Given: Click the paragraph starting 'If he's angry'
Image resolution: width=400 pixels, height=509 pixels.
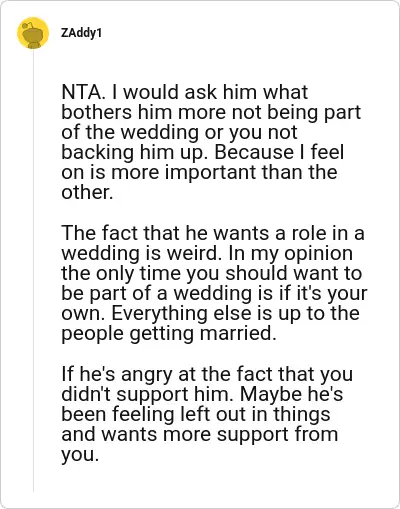Looking at the screenshot, I should pos(207,414).
